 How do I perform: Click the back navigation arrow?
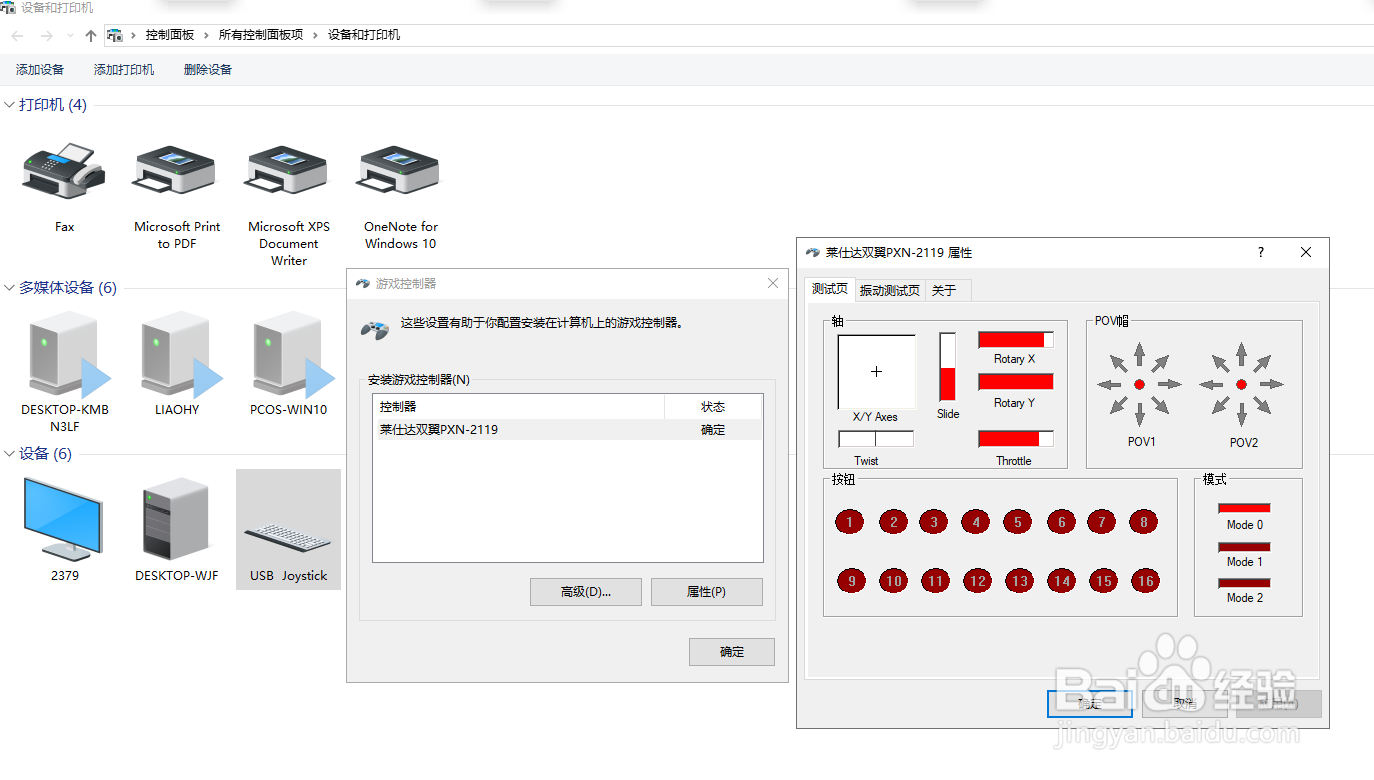[x=17, y=35]
